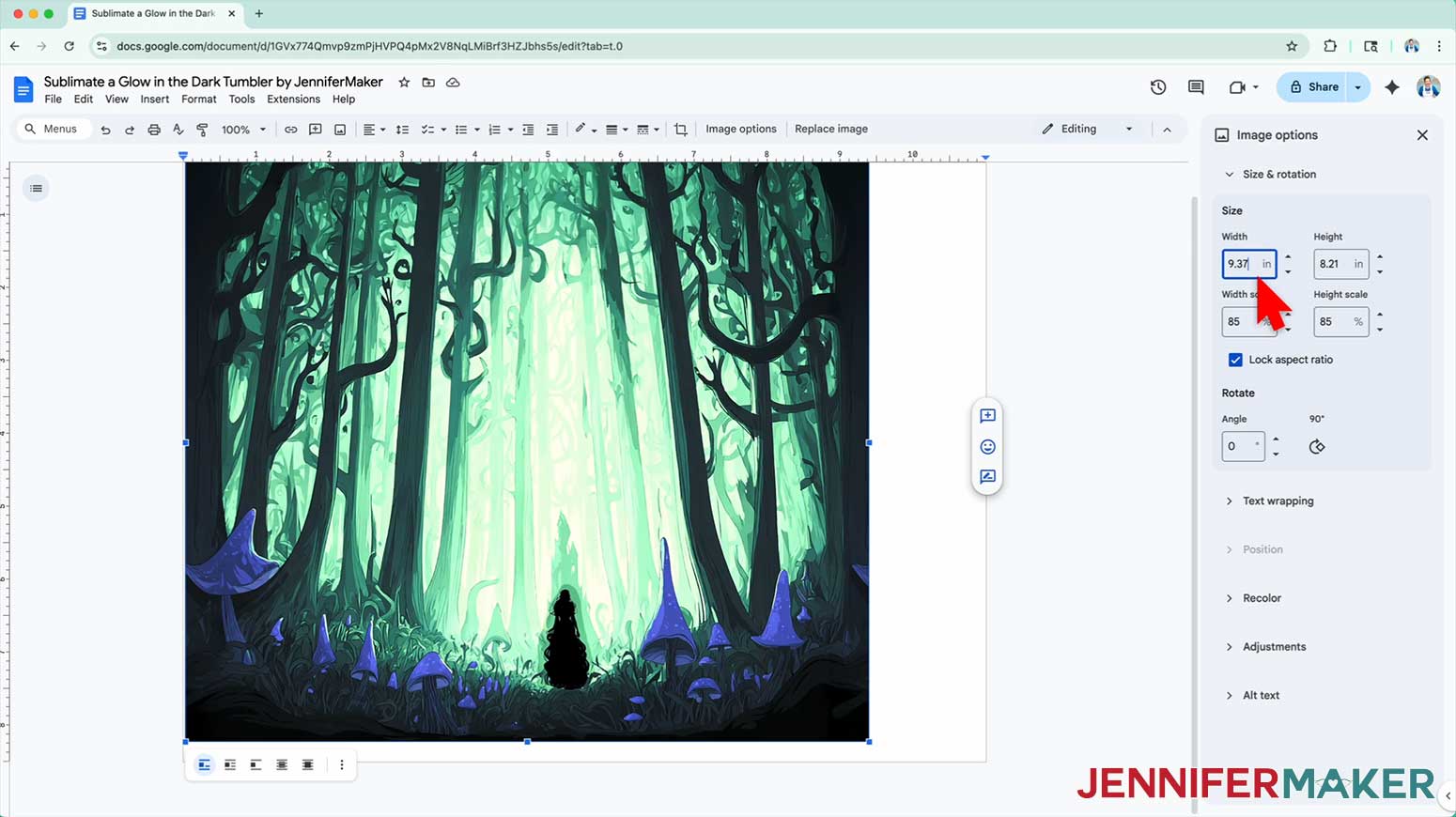This screenshot has width=1456, height=817.
Task: Add a comment from the side margin
Action: (987, 416)
